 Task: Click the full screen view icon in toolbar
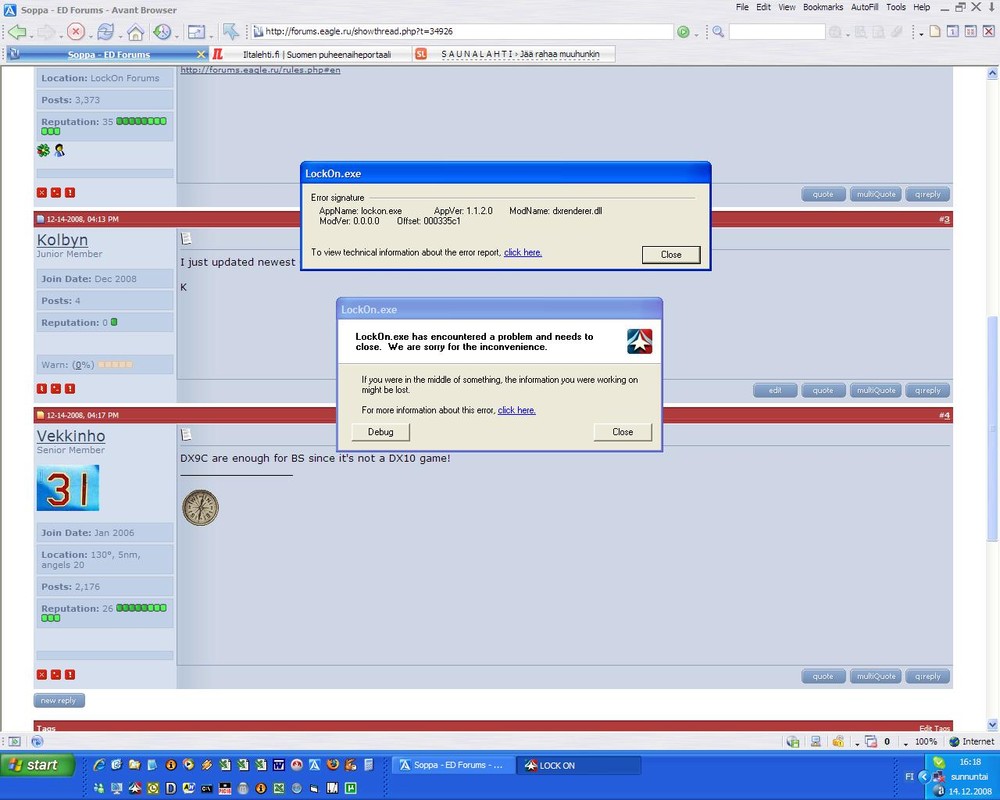(196, 31)
